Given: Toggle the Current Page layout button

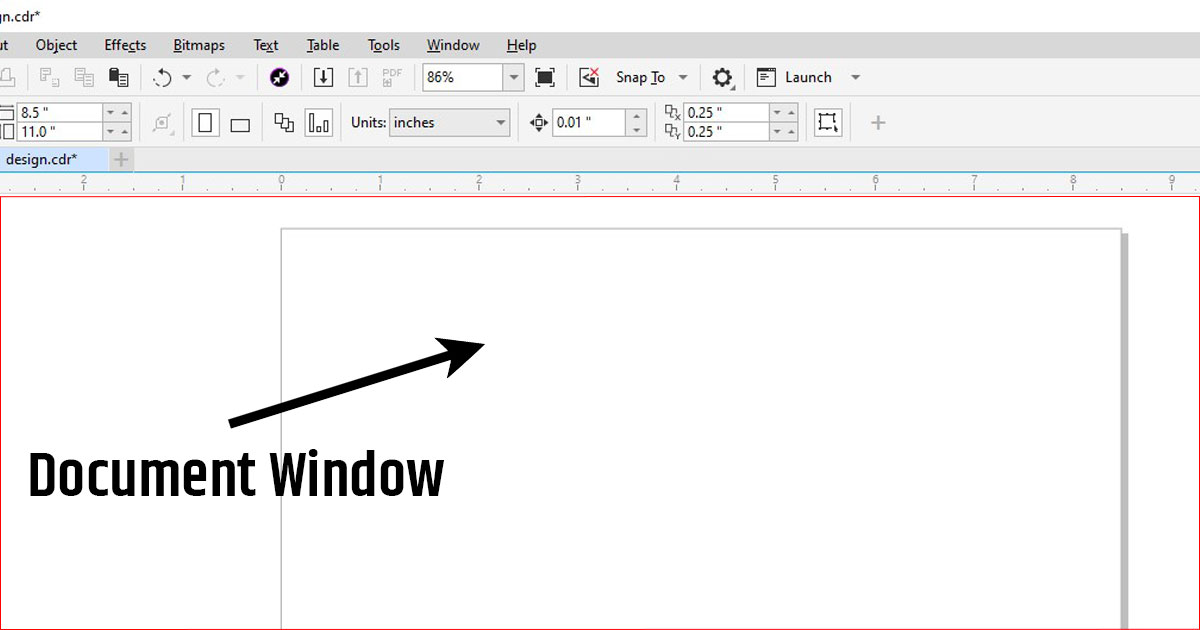Looking at the screenshot, I should click(x=319, y=123).
